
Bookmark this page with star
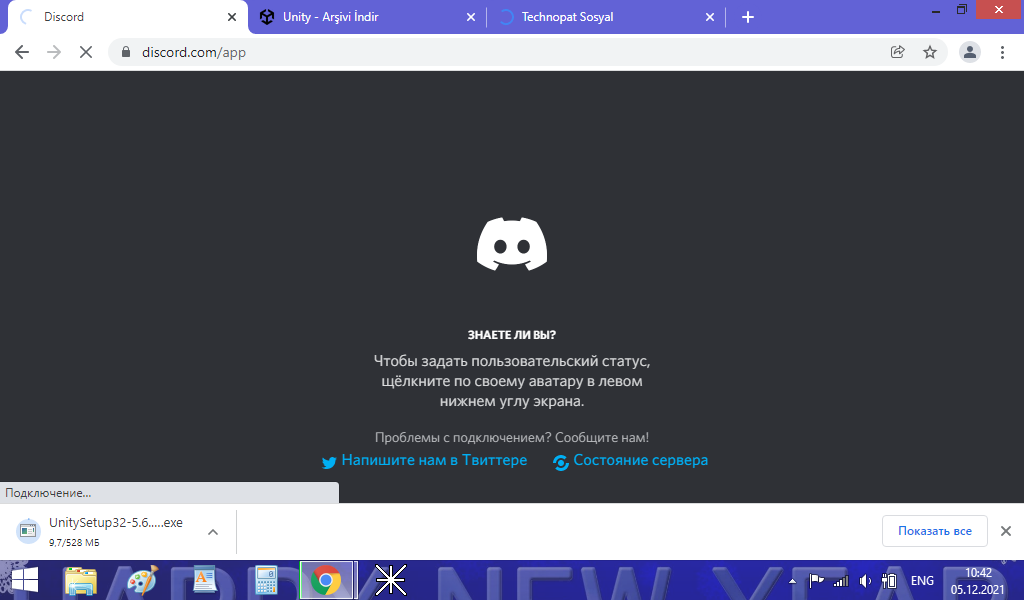click(x=930, y=52)
